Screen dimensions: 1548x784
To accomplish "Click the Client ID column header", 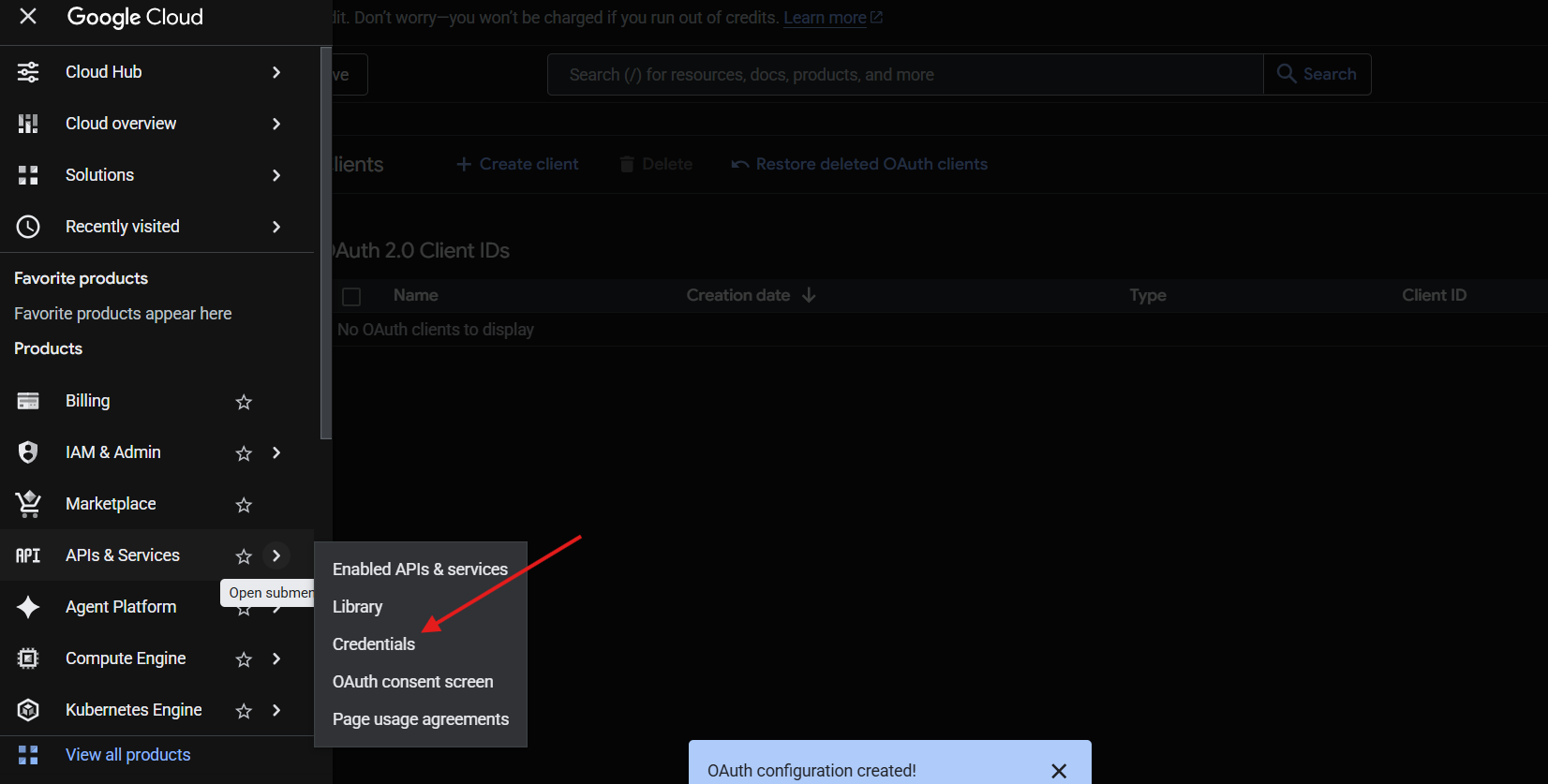I will 1434,295.
